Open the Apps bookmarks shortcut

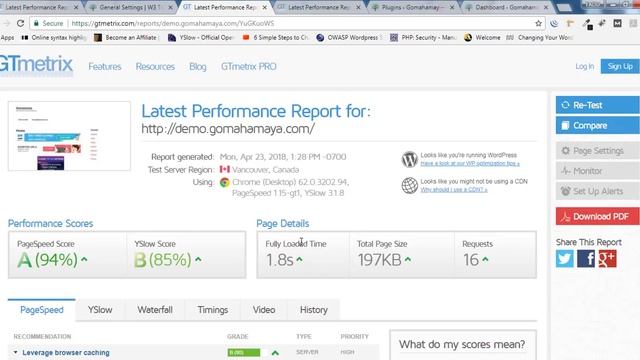[x=7, y=38]
